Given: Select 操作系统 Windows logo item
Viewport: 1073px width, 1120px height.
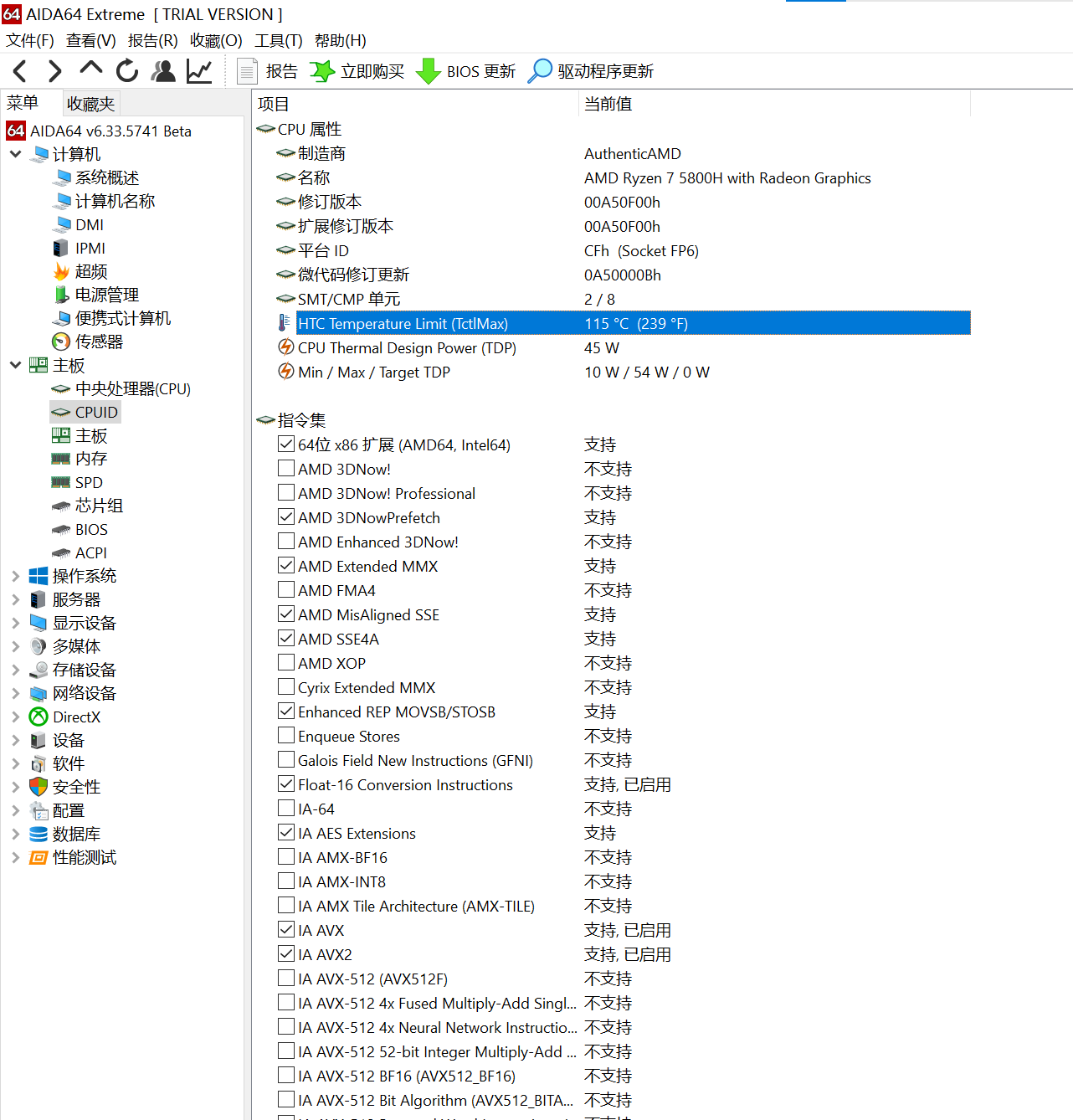Looking at the screenshot, I should [x=73, y=576].
